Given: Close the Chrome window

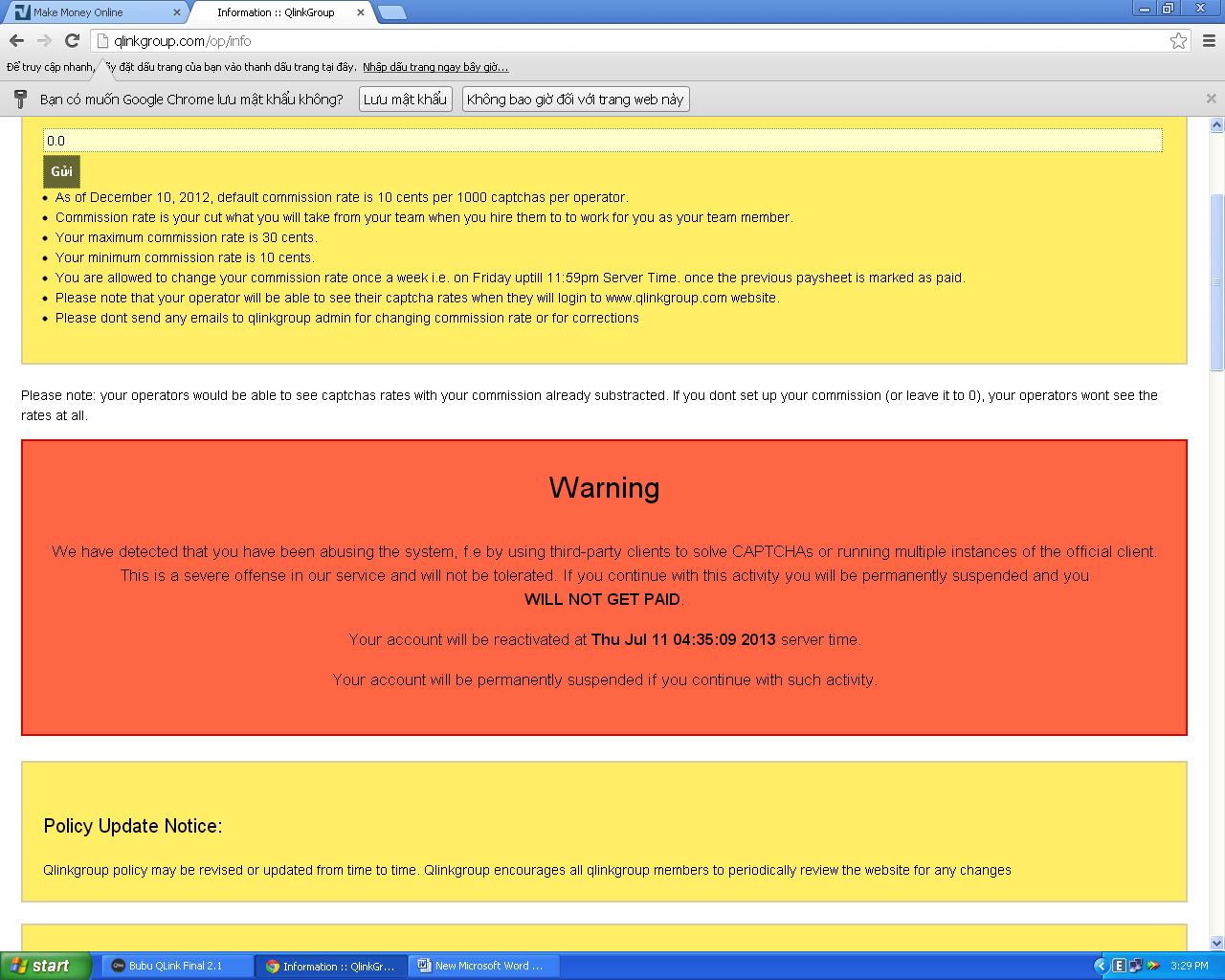Looking at the screenshot, I should (x=1199, y=9).
